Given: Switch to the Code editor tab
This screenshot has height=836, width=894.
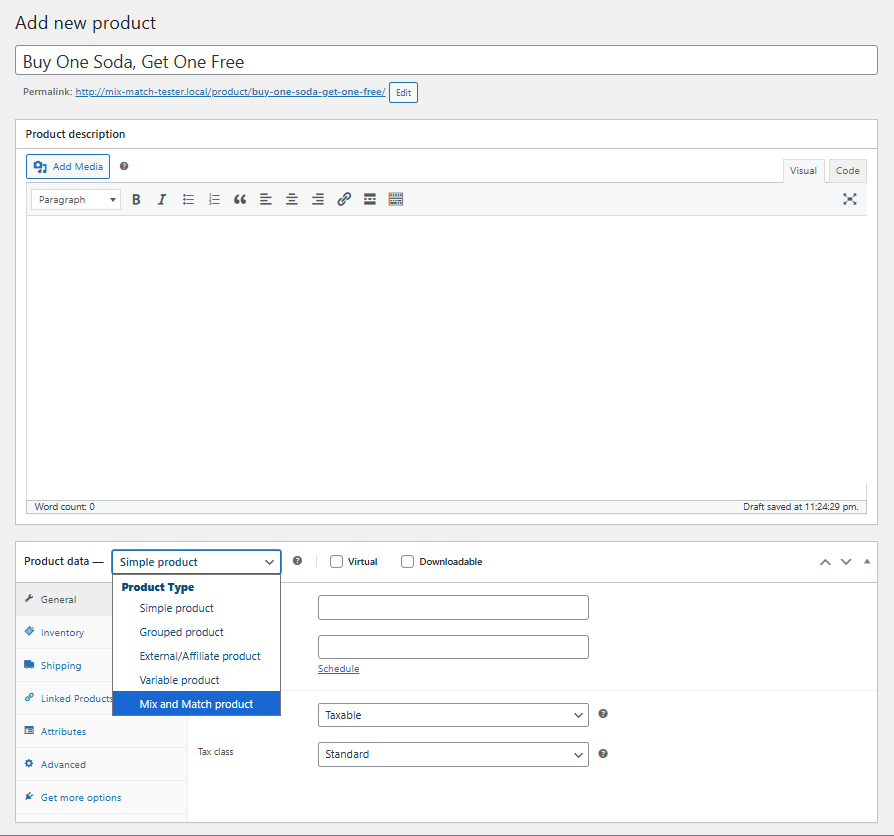Looking at the screenshot, I should coord(847,171).
